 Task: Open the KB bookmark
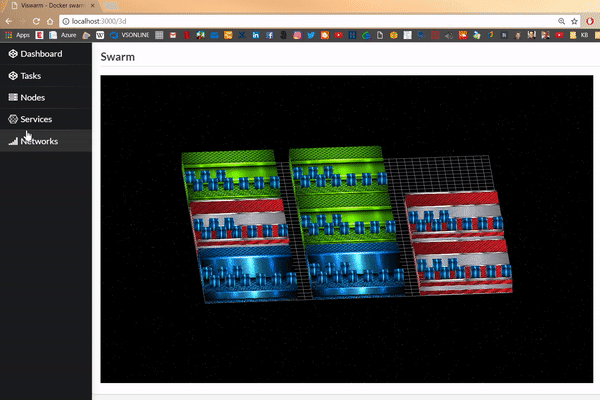(x=580, y=35)
